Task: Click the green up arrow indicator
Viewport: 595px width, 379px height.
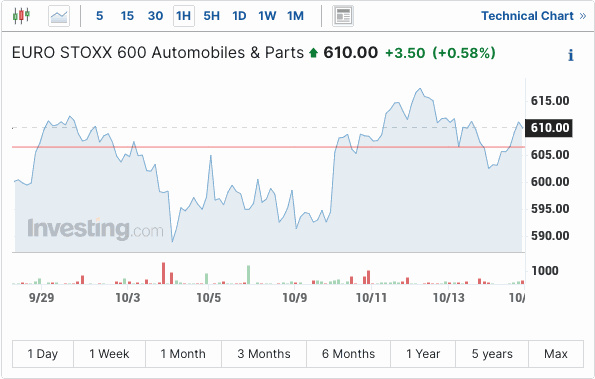Action: [x=313, y=53]
